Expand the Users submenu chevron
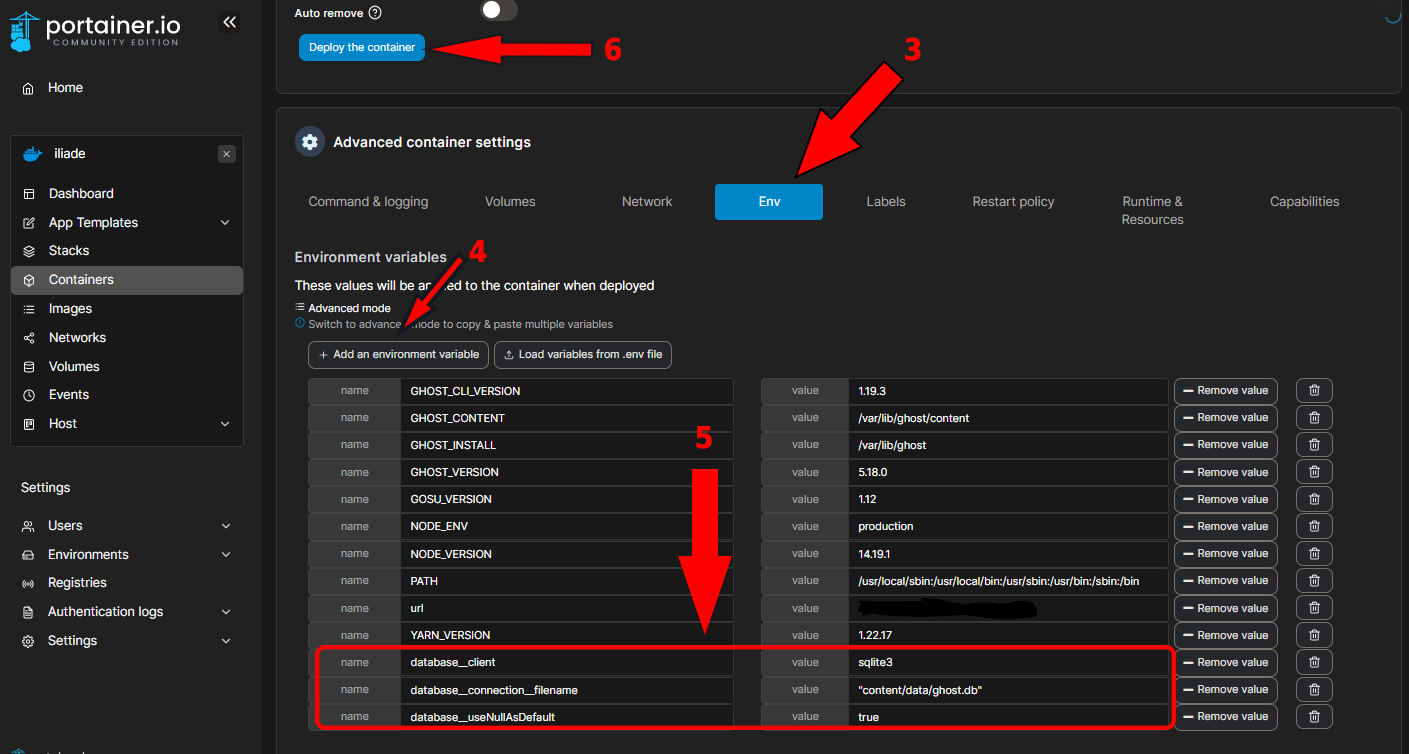Viewport: 1409px width, 754px height. [x=226, y=526]
